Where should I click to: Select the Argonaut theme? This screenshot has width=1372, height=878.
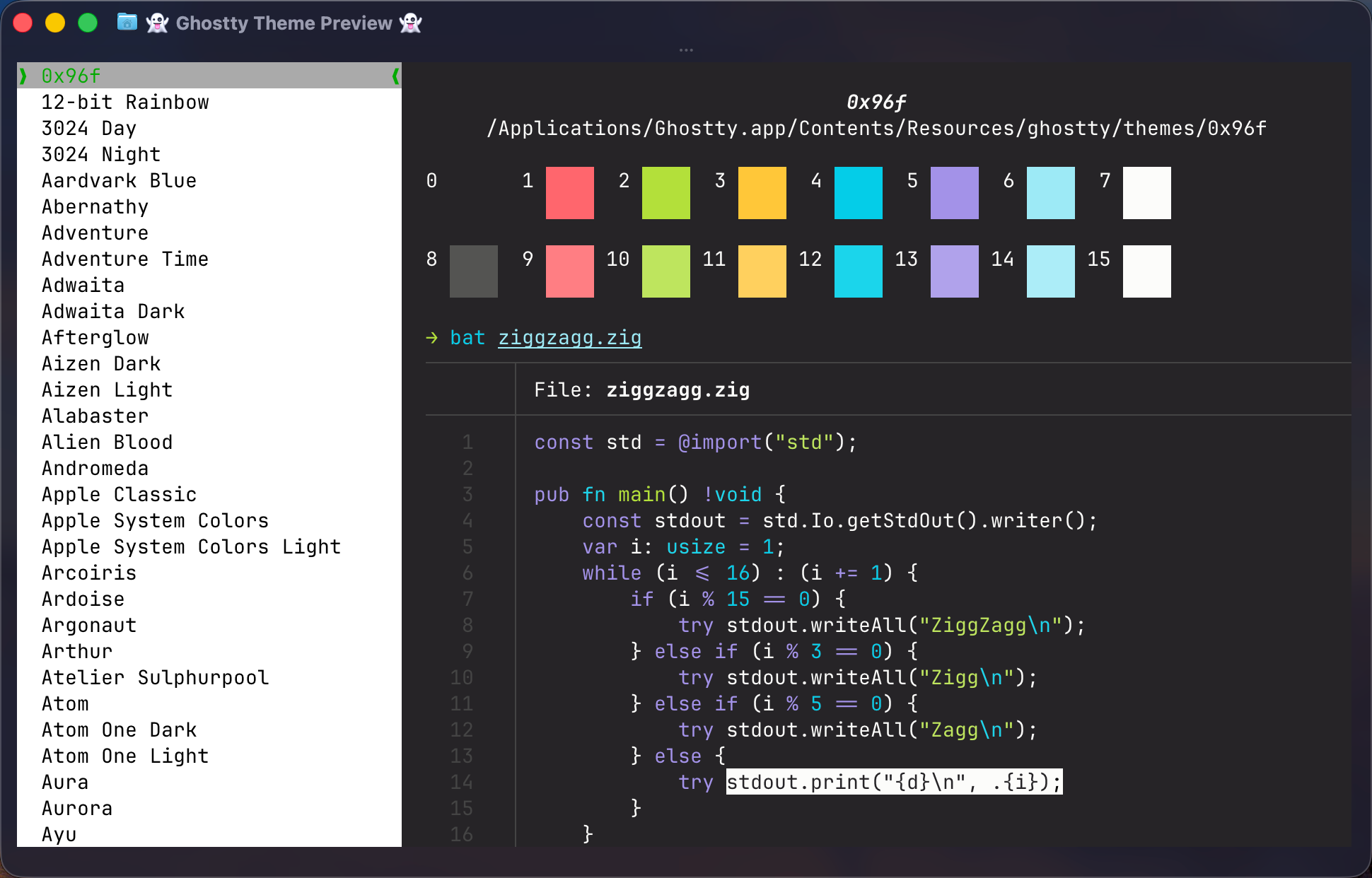(209, 625)
